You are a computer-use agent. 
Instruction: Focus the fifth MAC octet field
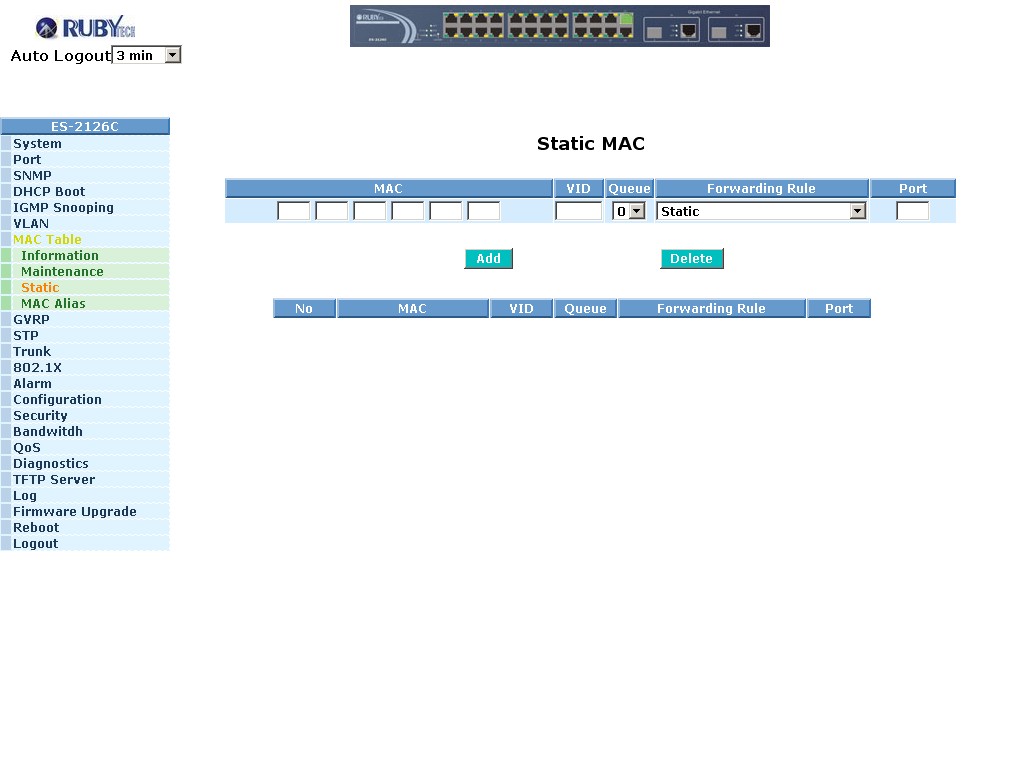(445, 211)
